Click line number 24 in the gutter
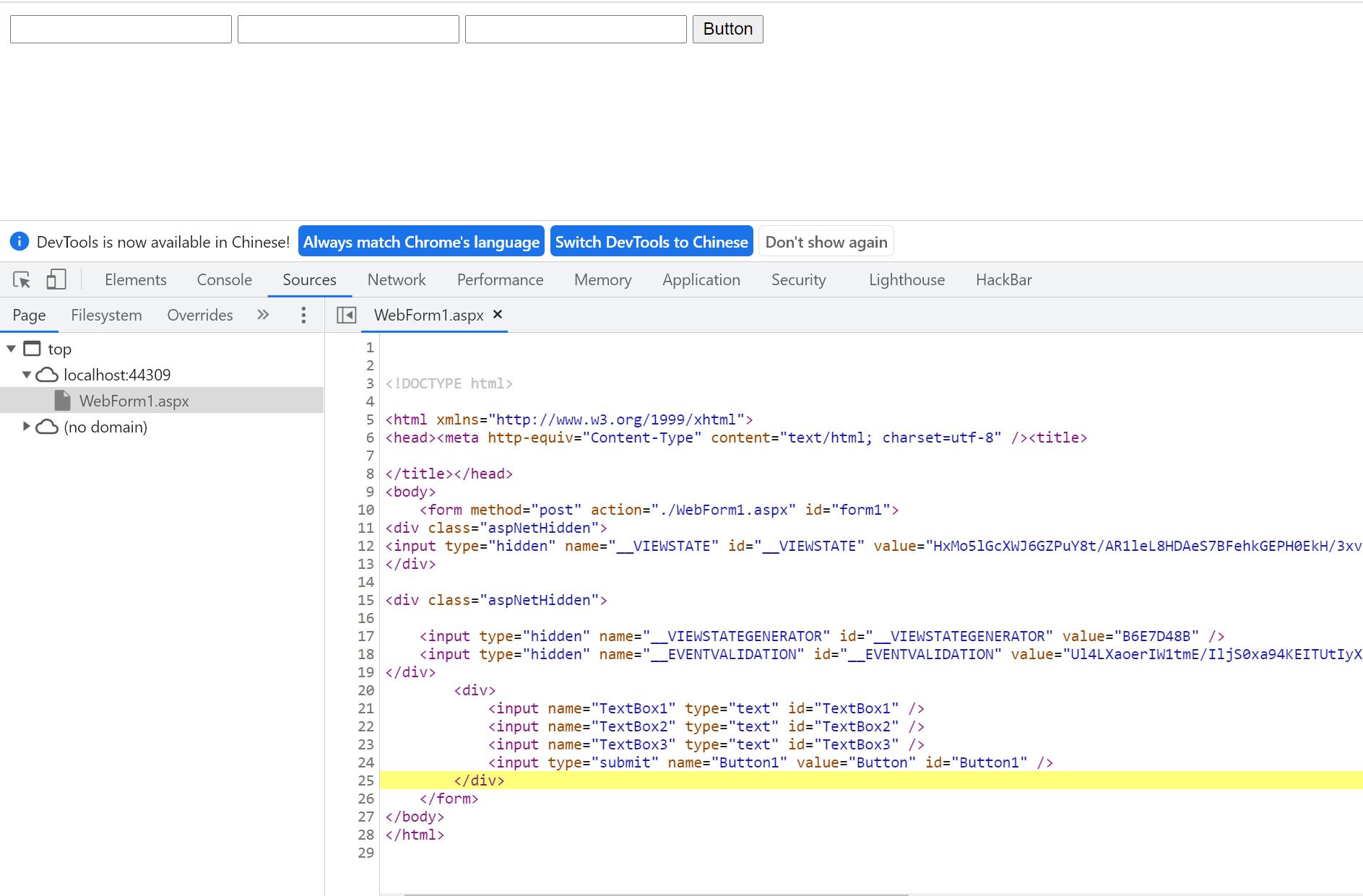 pos(366,762)
